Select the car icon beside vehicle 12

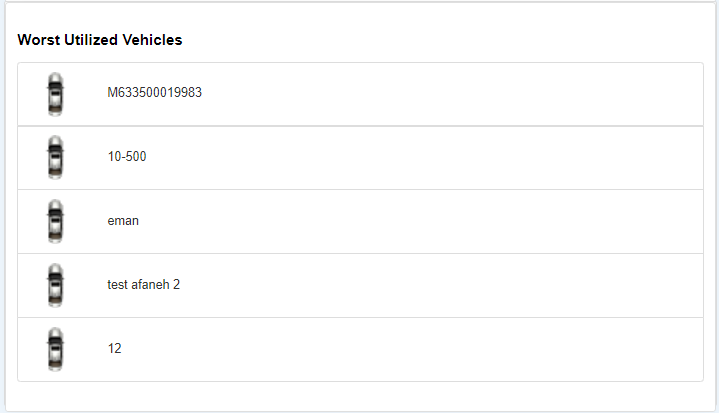56,350
